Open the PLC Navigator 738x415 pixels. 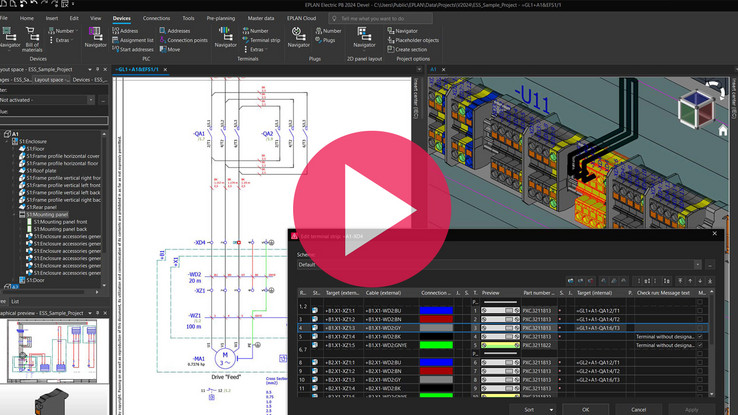96,37
